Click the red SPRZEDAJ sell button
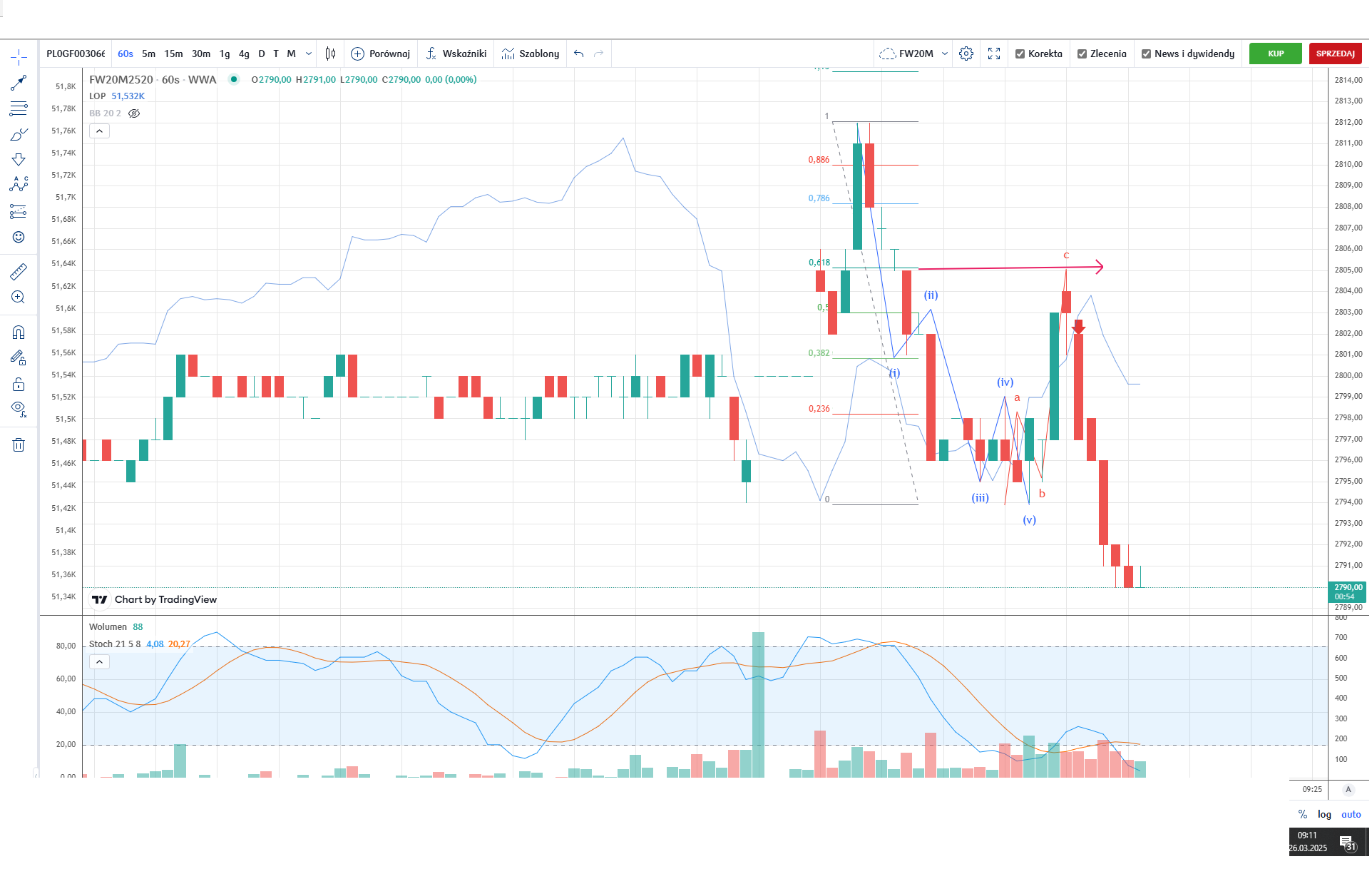The width and height of the screenshot is (1372, 869). click(1335, 54)
